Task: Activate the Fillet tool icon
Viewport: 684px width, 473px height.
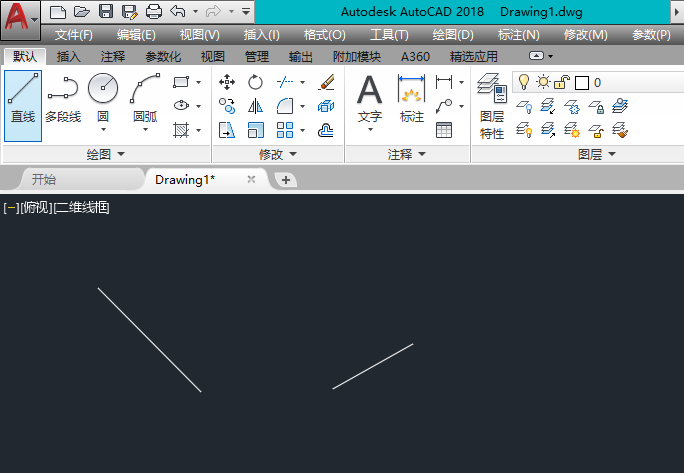Action: click(285, 106)
